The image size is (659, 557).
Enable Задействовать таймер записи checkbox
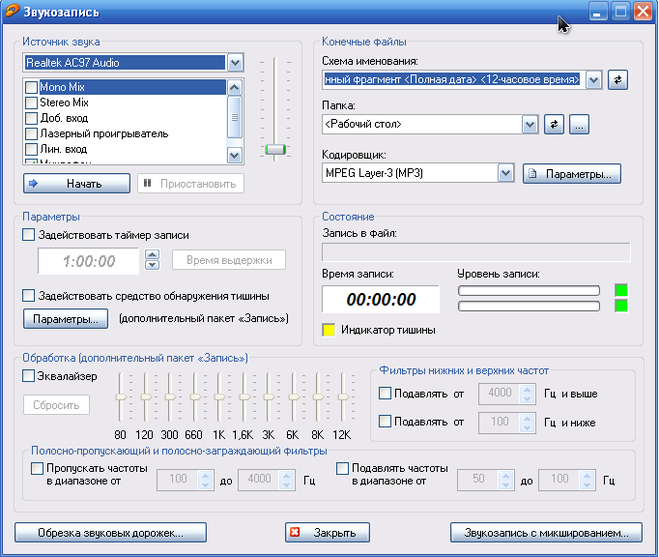tap(29, 235)
